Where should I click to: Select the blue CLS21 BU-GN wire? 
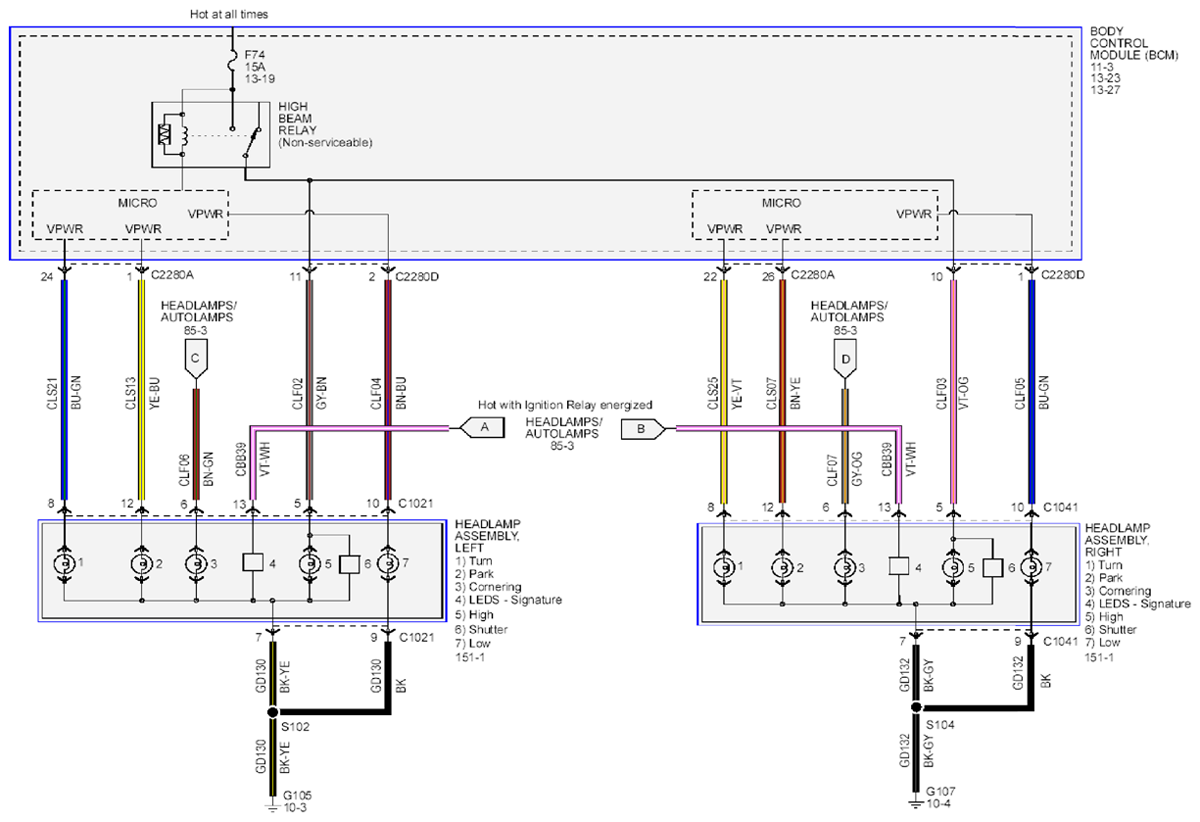(64, 390)
